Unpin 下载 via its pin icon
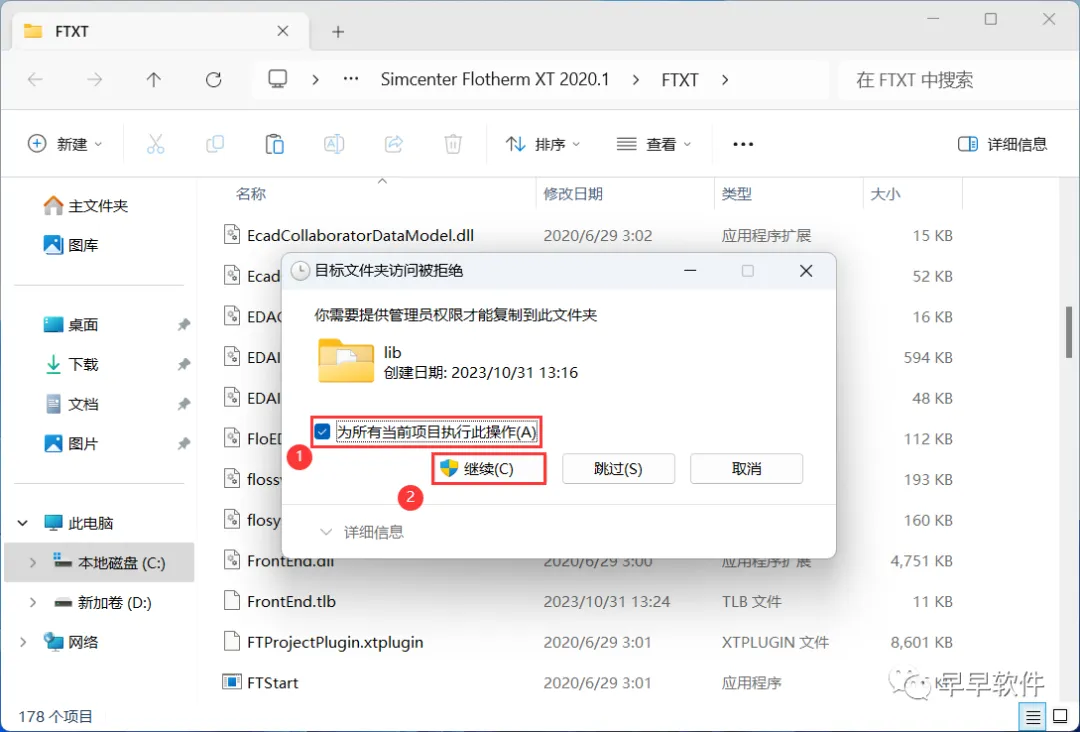The image size is (1080, 732). point(183,364)
